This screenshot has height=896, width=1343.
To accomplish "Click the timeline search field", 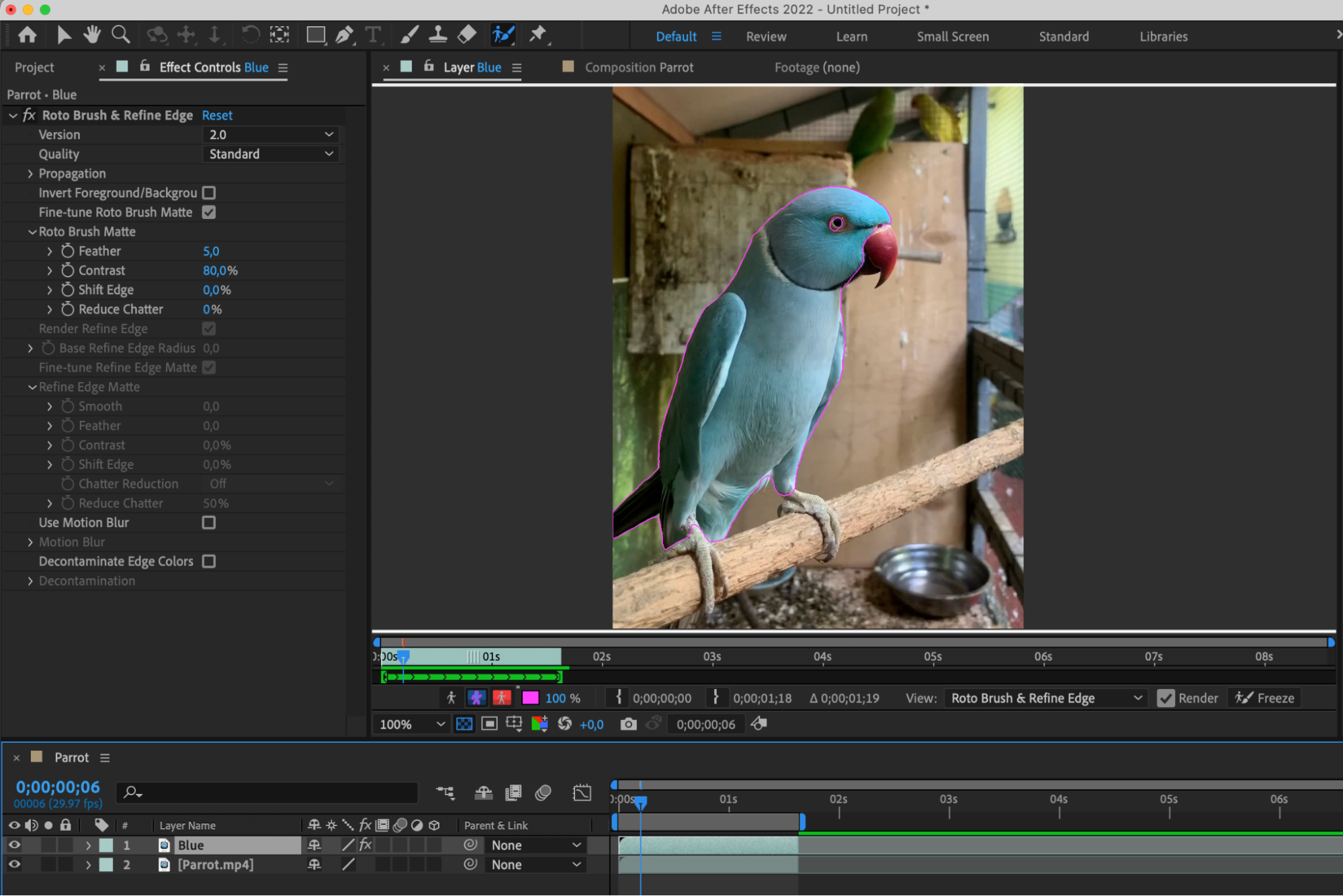I will pos(267,793).
